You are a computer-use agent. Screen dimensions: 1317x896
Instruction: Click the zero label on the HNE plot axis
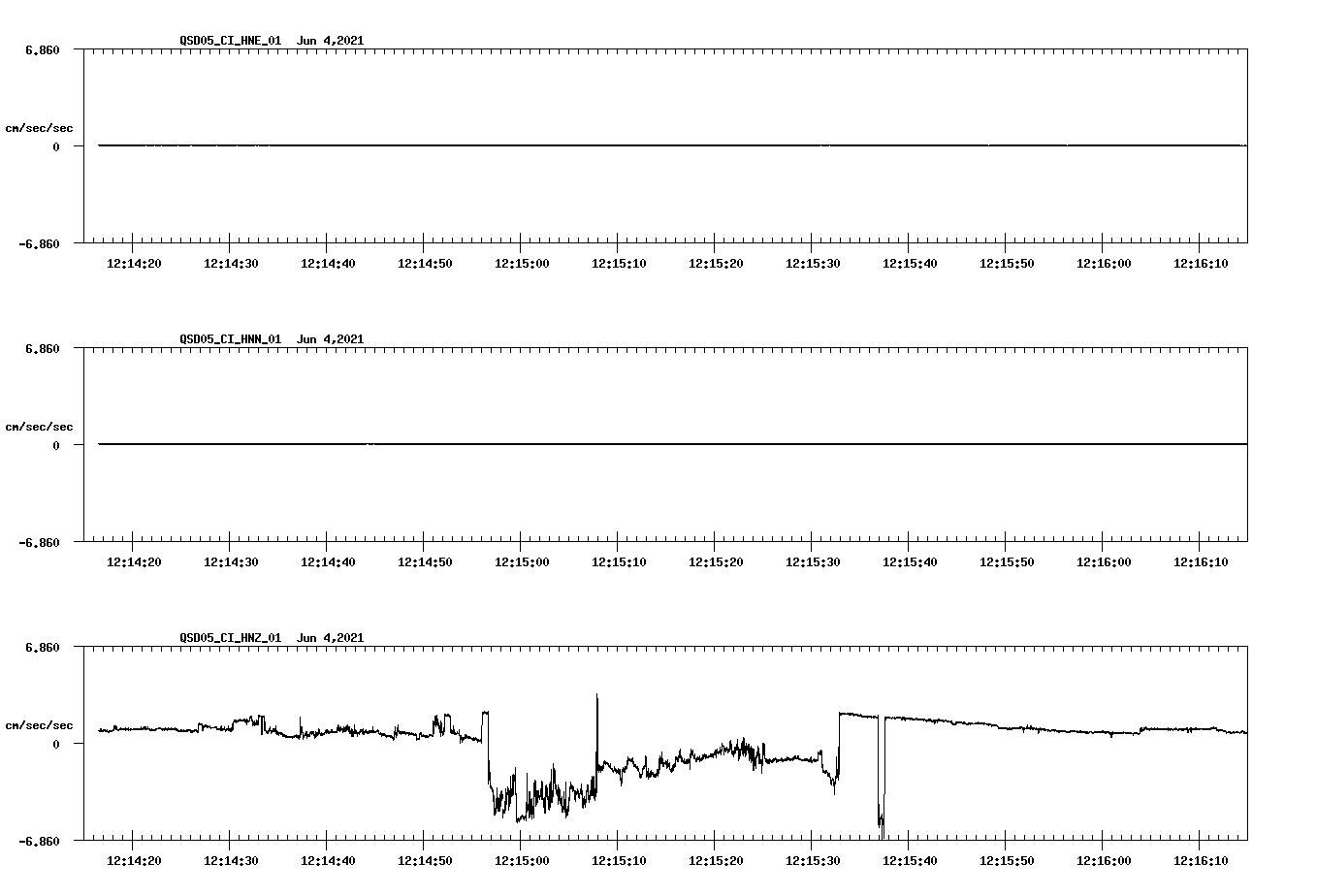click(x=56, y=146)
